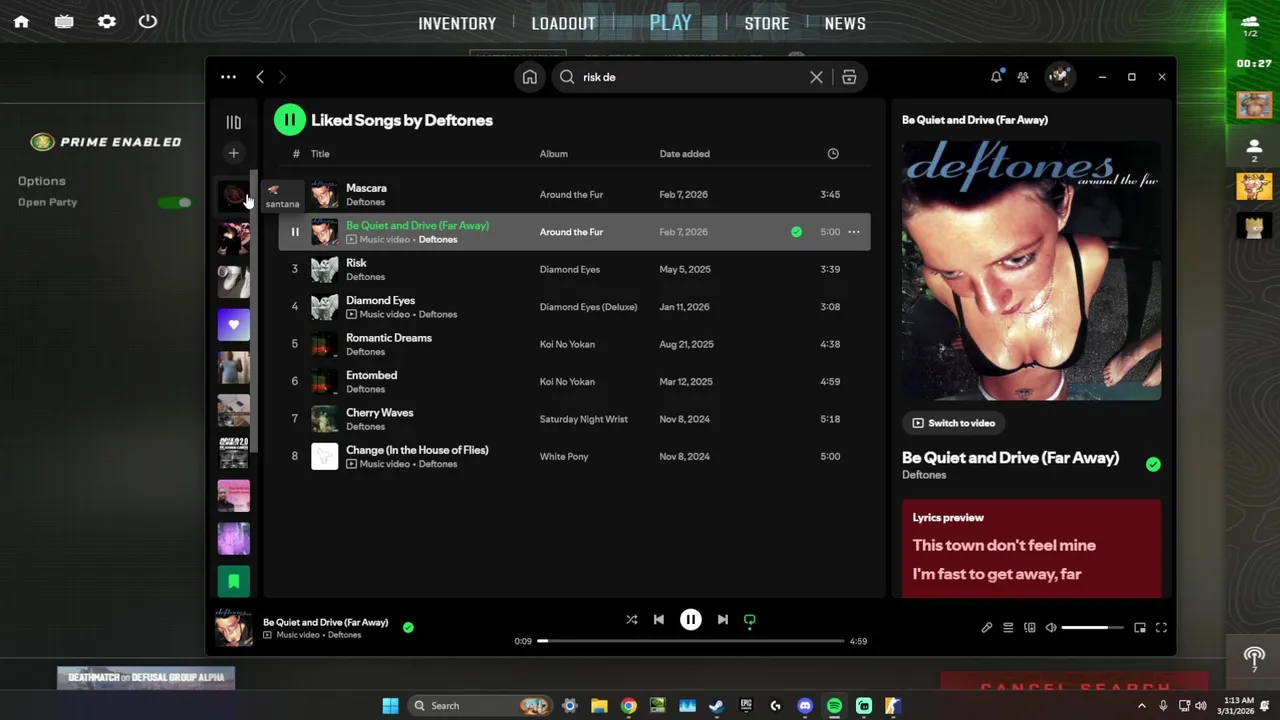
Task: Pause playback in the player bar
Action: point(690,620)
